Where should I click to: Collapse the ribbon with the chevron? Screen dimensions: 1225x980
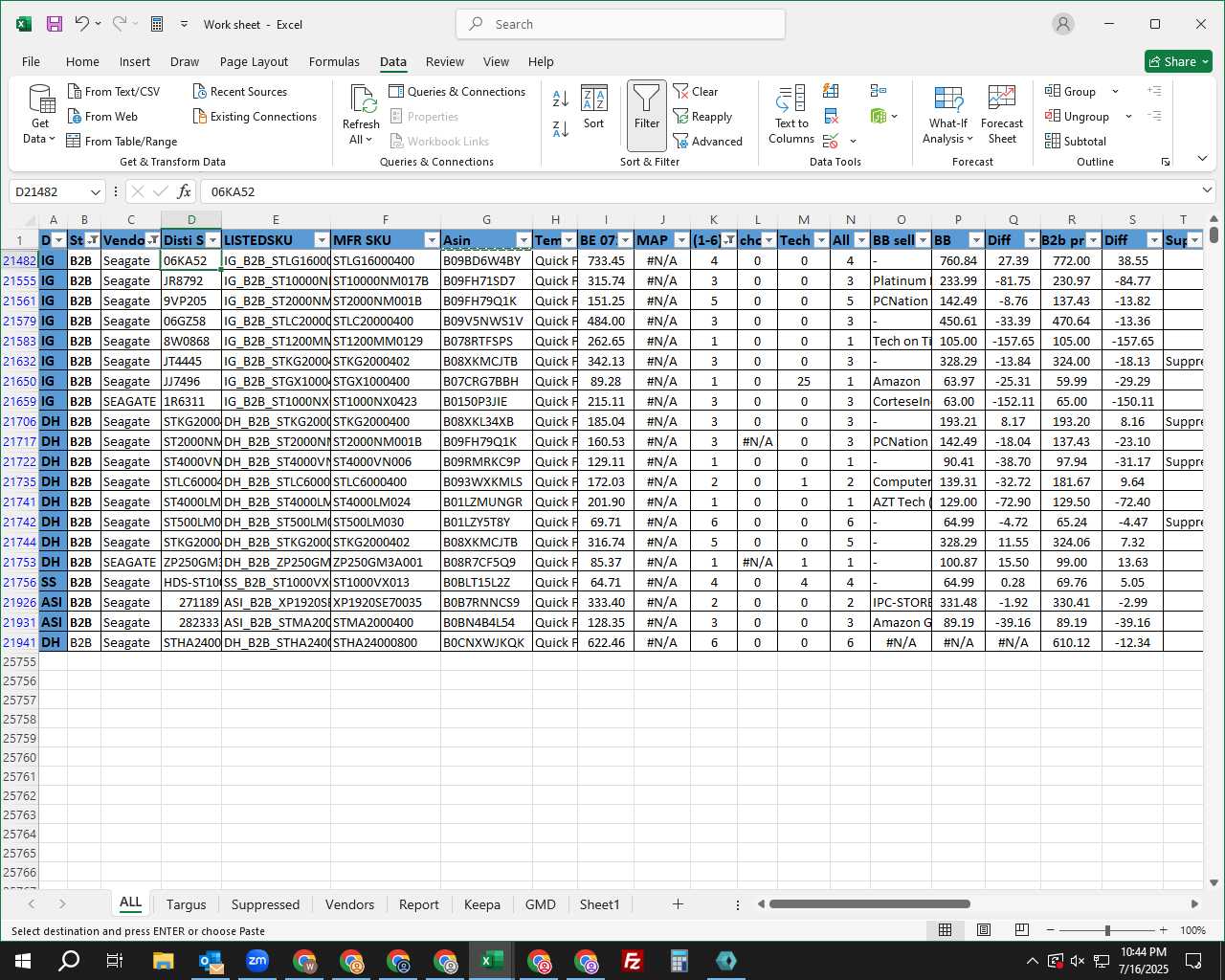[1202, 158]
